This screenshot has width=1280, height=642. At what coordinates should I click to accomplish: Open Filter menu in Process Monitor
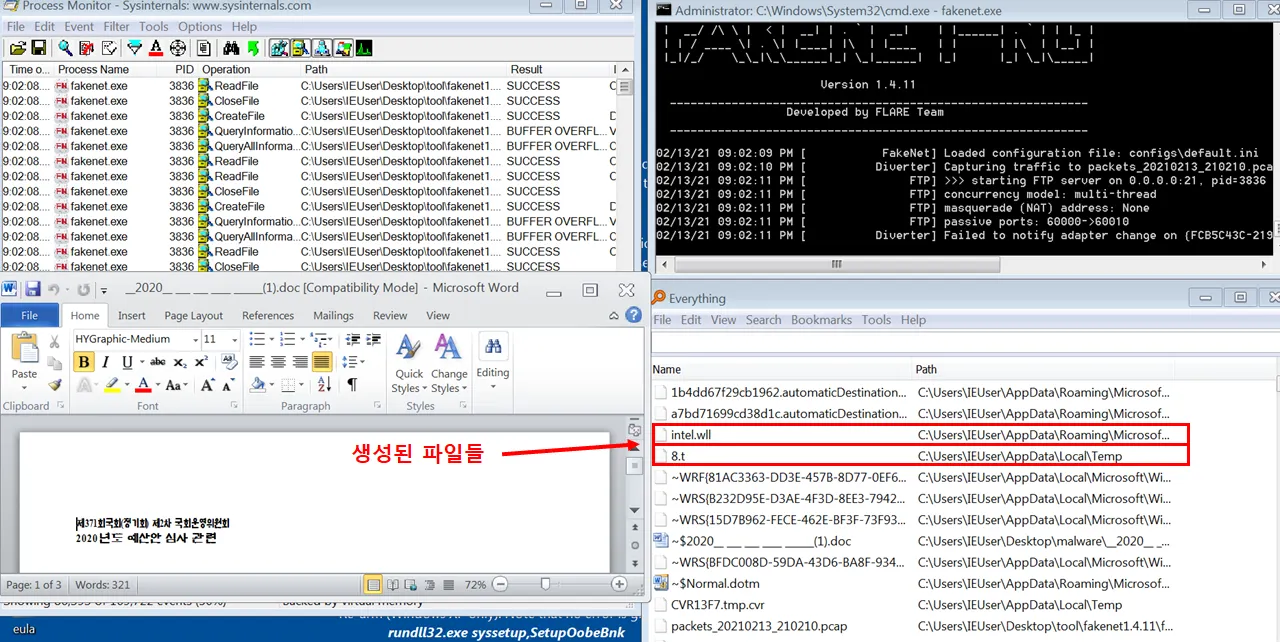[116, 26]
